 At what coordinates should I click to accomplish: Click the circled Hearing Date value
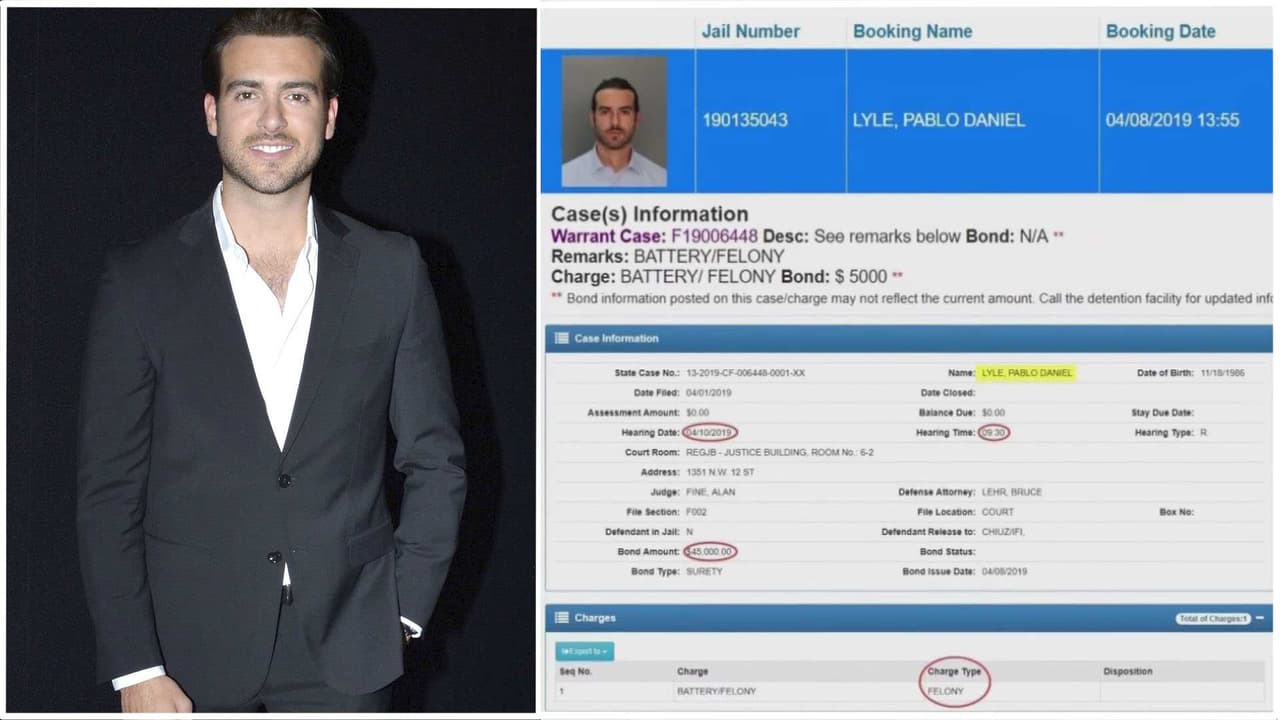point(710,433)
